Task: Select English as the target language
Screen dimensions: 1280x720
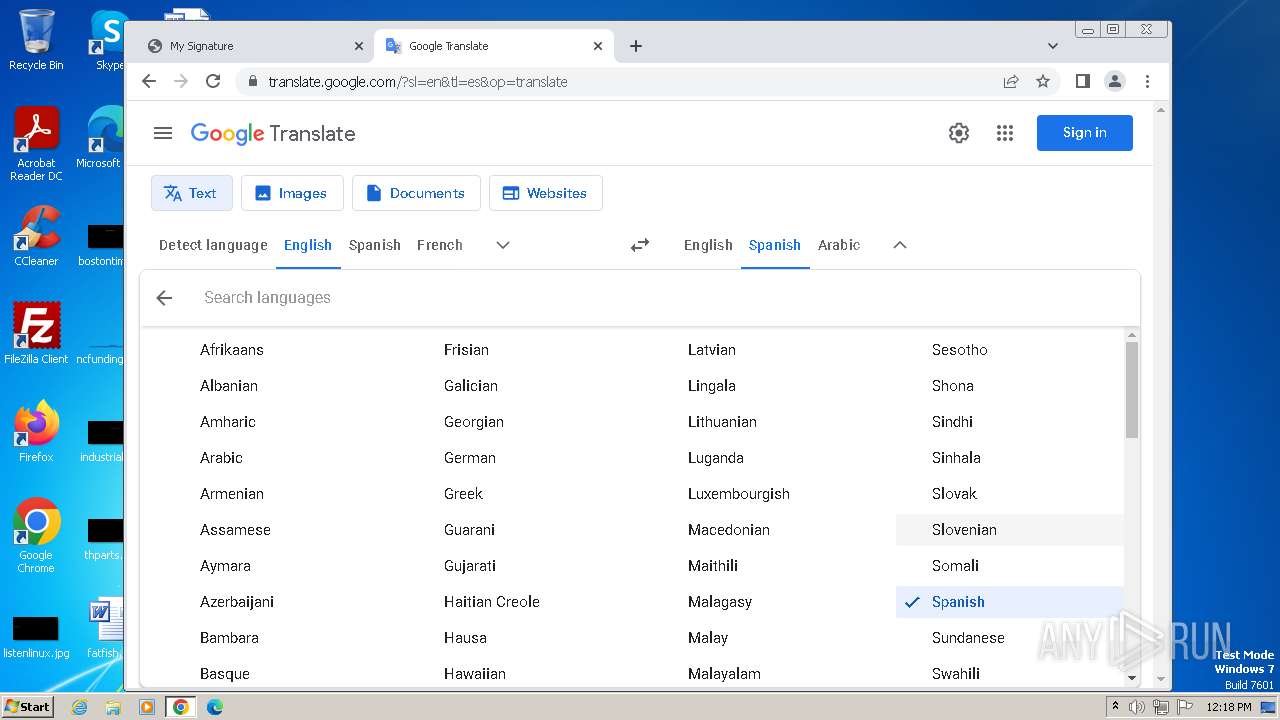Action: click(708, 245)
